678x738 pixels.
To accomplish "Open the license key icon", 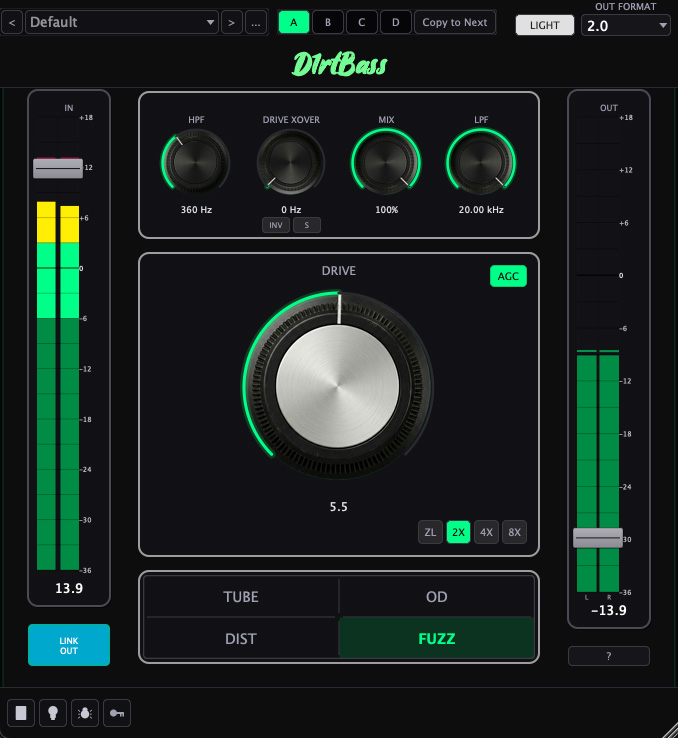I will 117,713.
